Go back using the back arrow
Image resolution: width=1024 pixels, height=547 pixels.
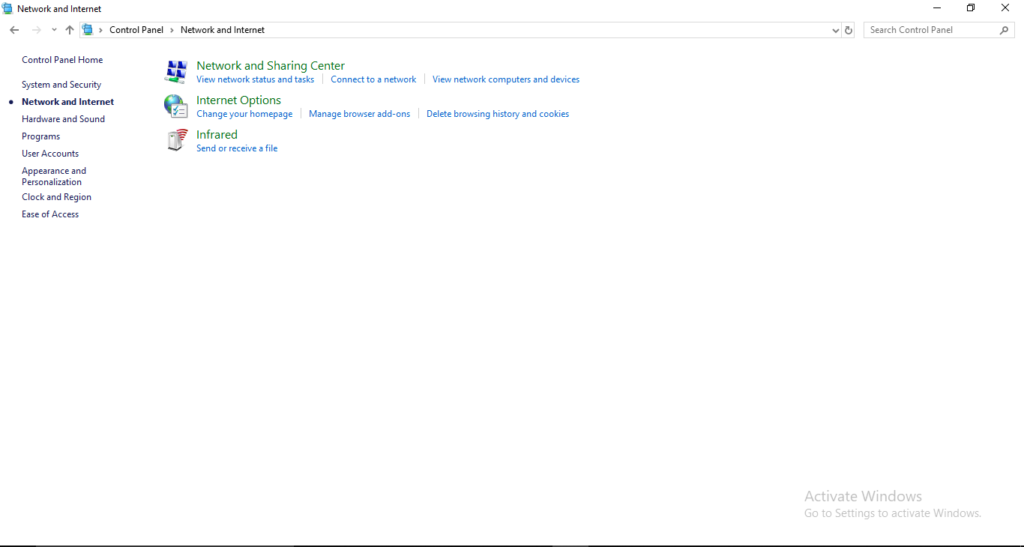(14, 30)
